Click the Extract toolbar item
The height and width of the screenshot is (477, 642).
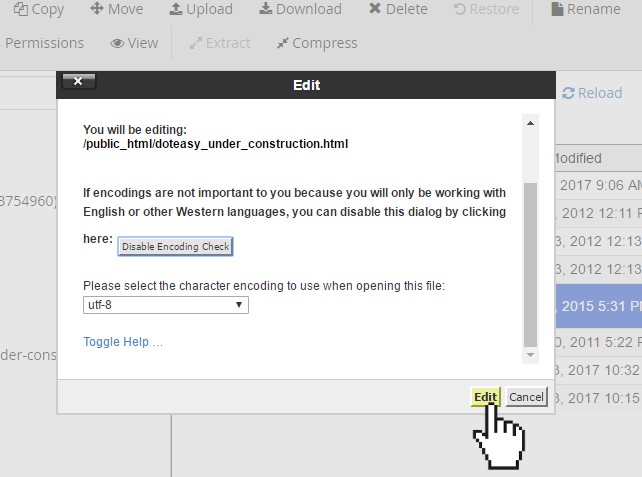(x=220, y=43)
